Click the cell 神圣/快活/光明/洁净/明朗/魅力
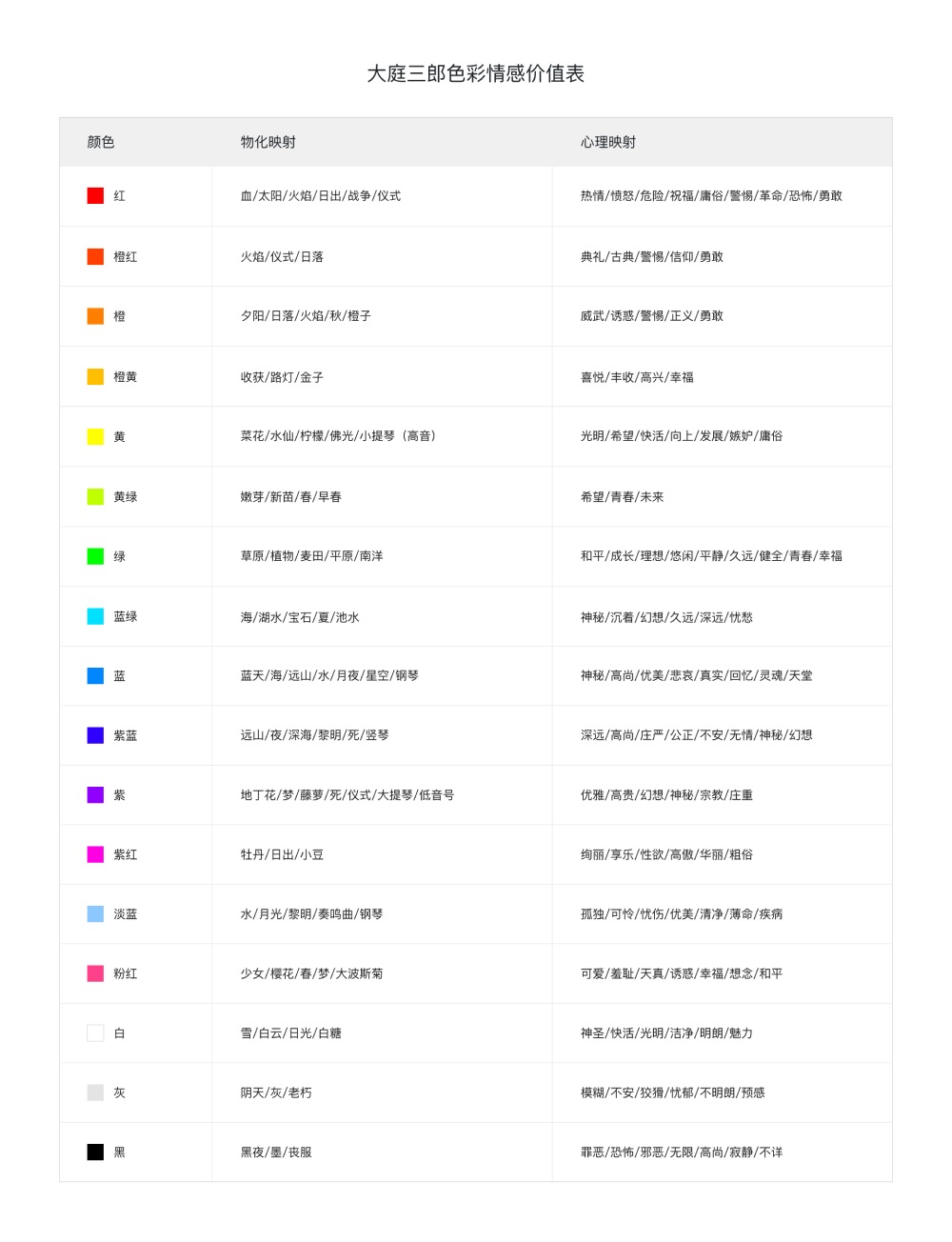Screen dimensions: 952x1242 (722, 1032)
